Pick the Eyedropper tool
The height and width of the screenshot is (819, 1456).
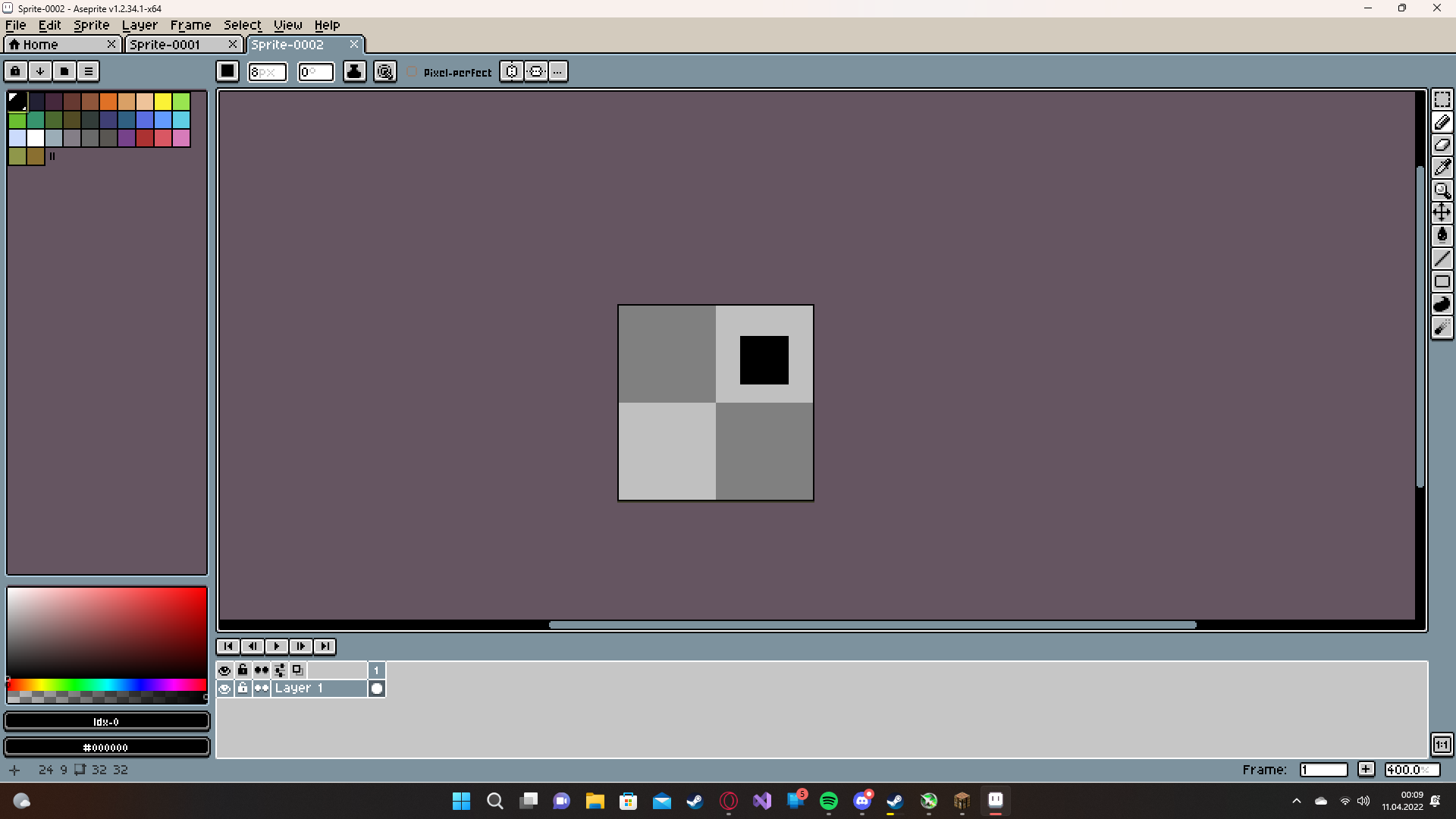1443,168
